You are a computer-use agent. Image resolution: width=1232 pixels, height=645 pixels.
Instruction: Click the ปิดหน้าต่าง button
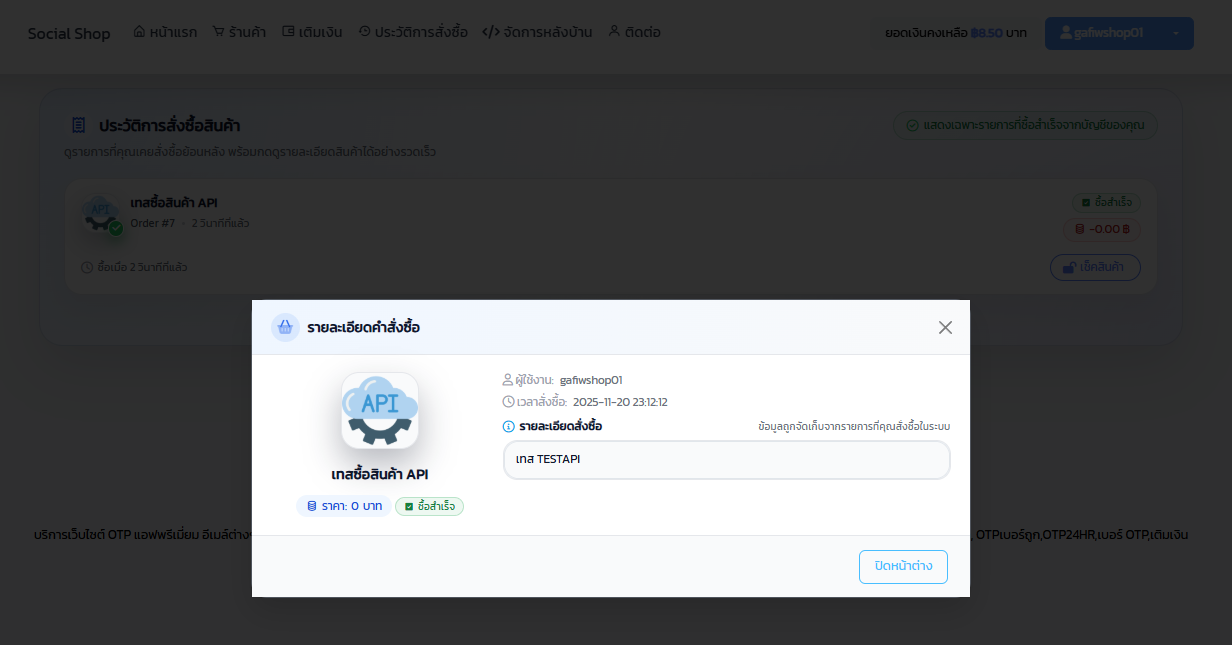pos(903,566)
